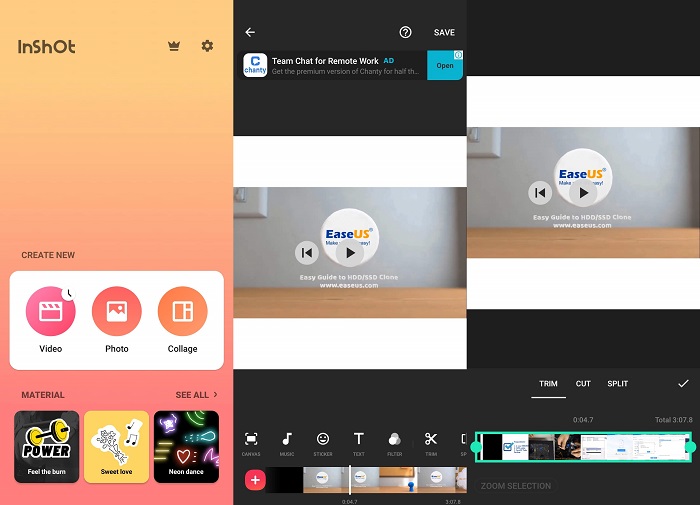Switch to the CUT tab
700x505 pixels.
point(583,384)
